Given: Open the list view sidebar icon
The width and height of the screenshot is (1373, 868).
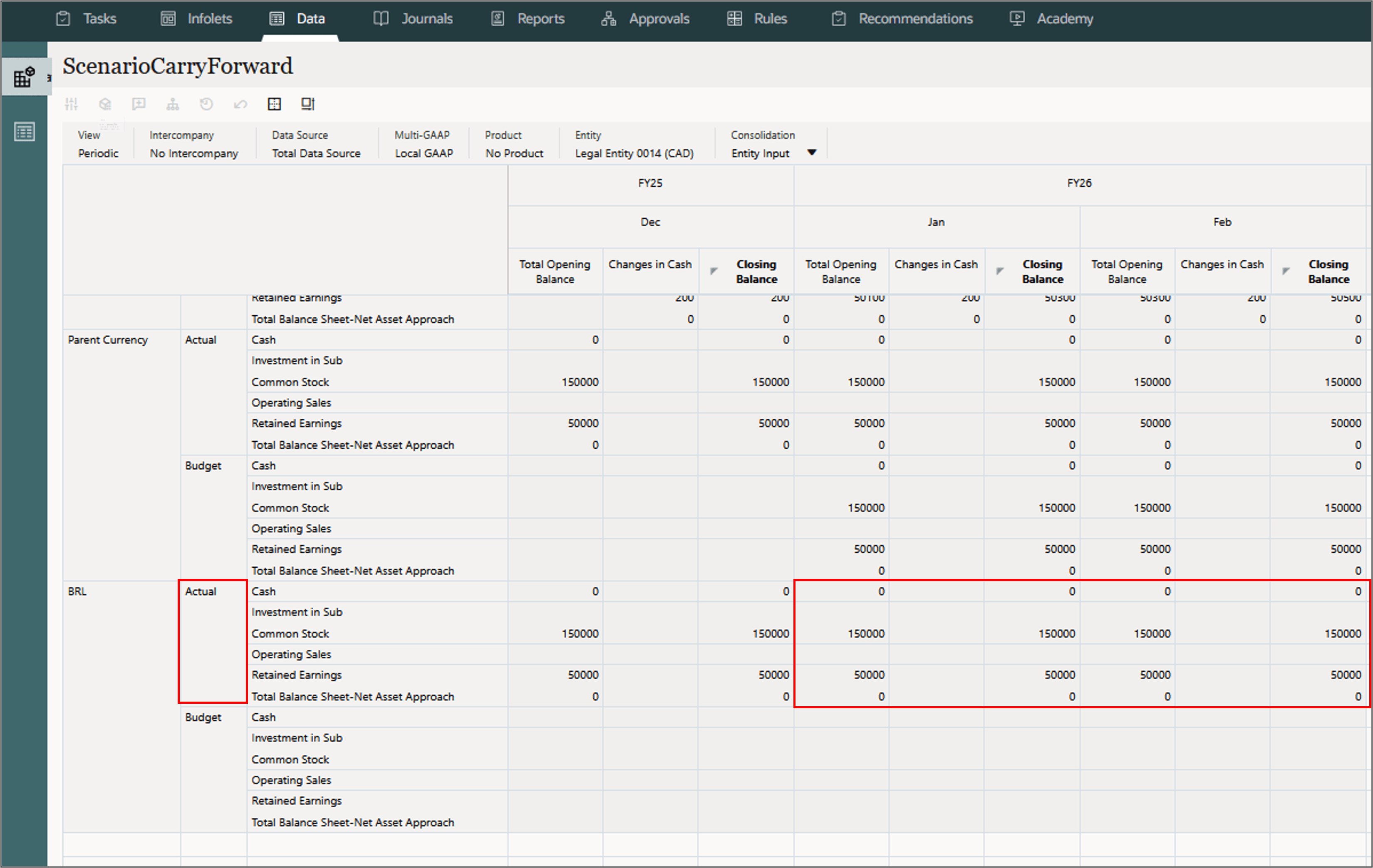Looking at the screenshot, I should pos(24,132).
